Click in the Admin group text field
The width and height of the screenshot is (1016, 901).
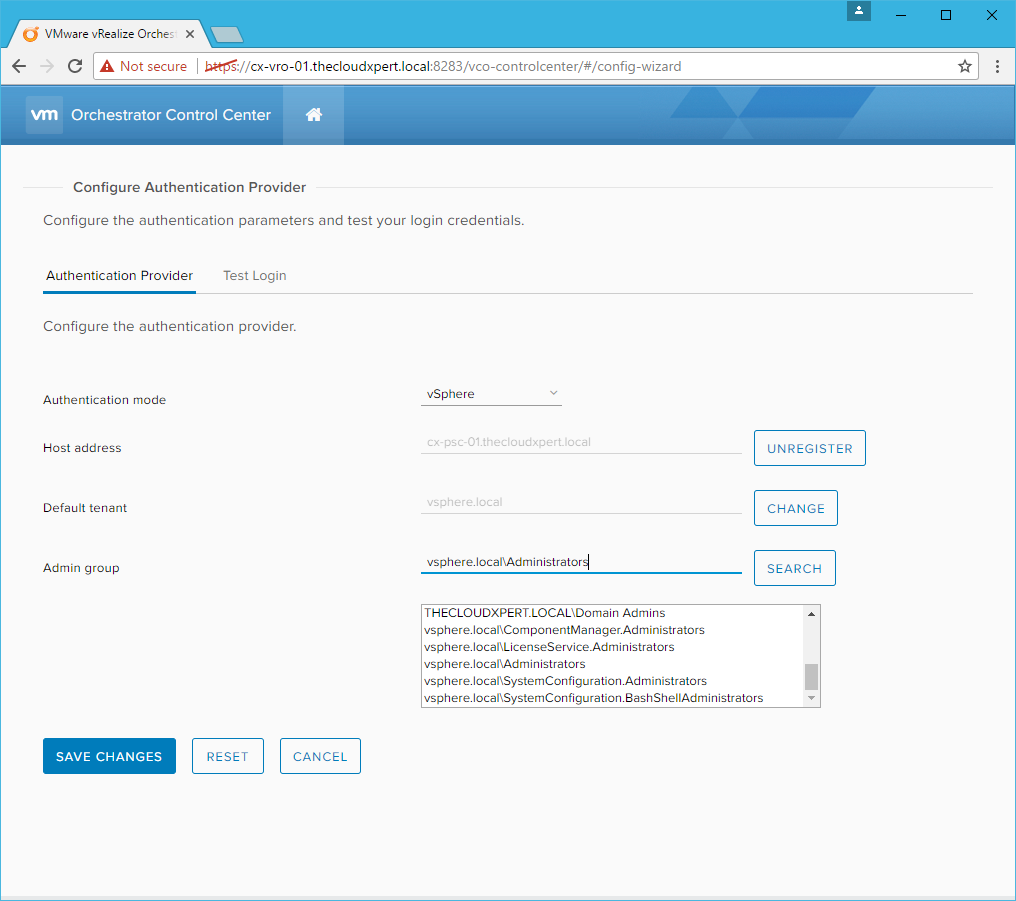coord(580,562)
